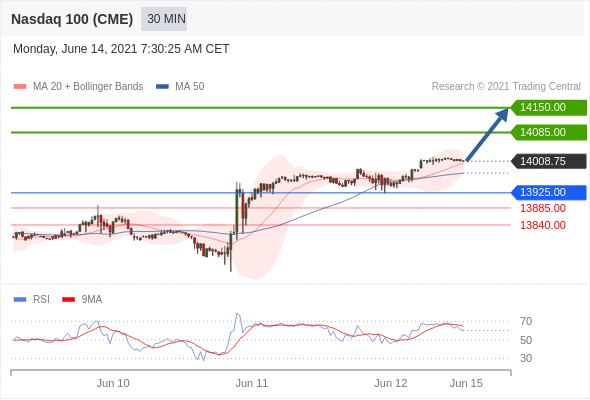
Task: Toggle the MA 20 + Bollinger Bands legend label
Action: [88, 87]
